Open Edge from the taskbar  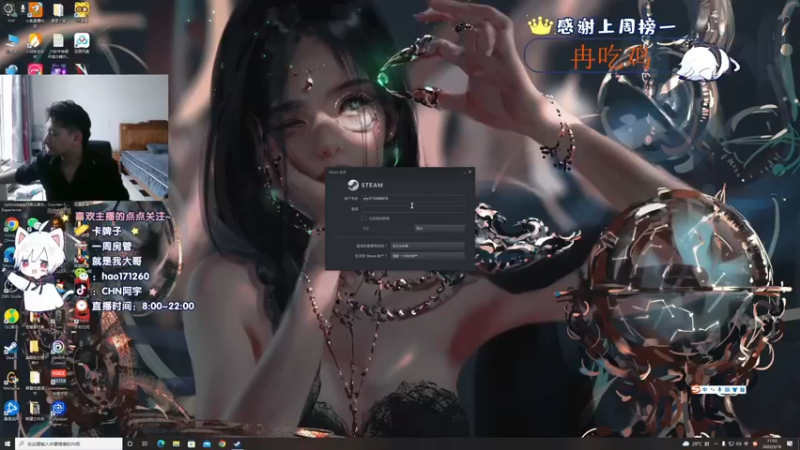161,444
